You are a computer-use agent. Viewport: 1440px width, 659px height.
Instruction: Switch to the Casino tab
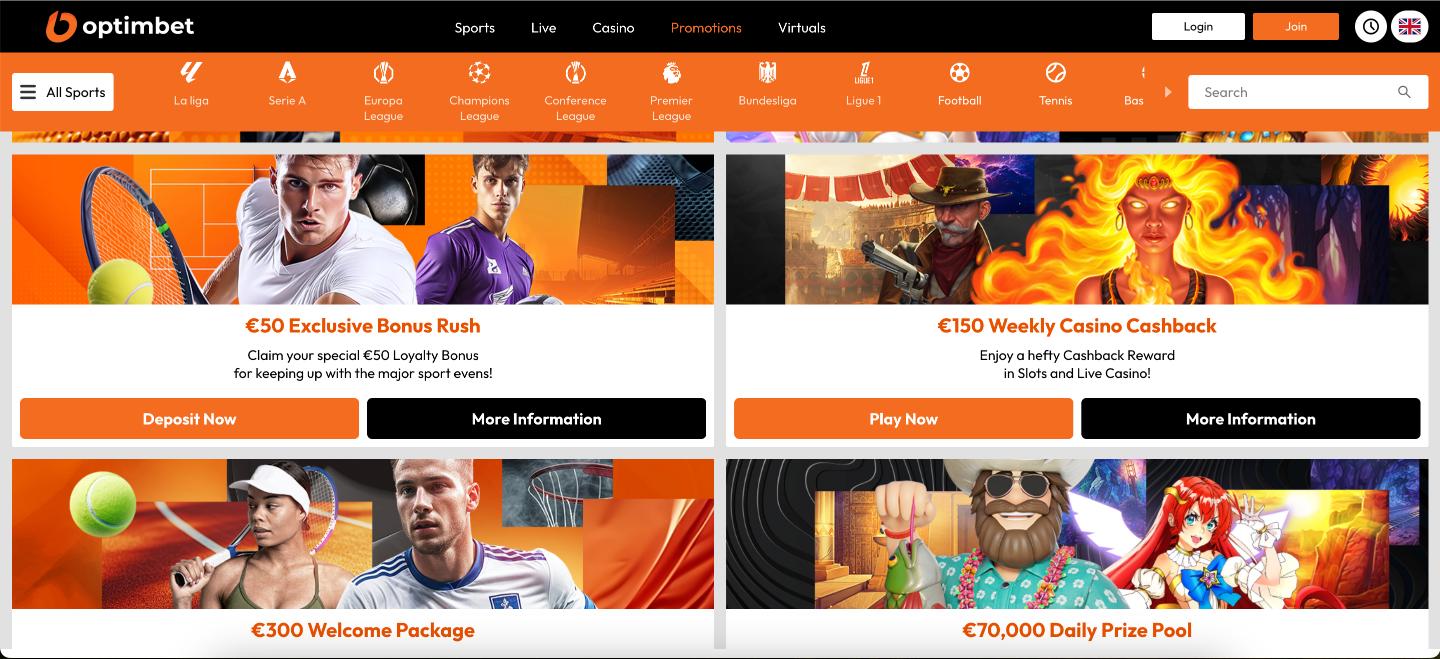[x=613, y=27]
